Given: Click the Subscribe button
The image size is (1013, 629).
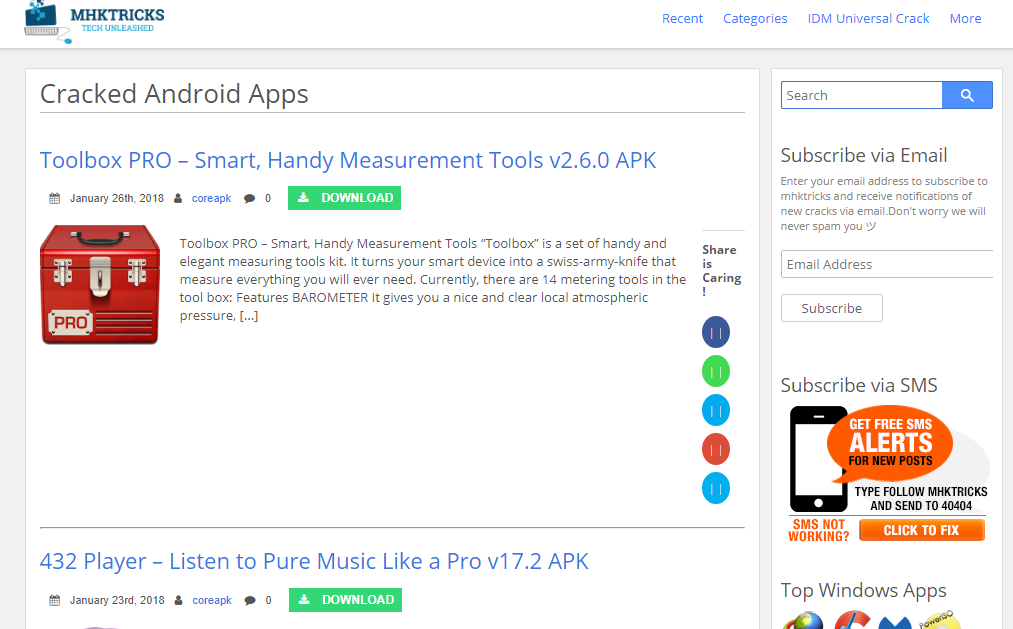Looking at the screenshot, I should tap(831, 308).
